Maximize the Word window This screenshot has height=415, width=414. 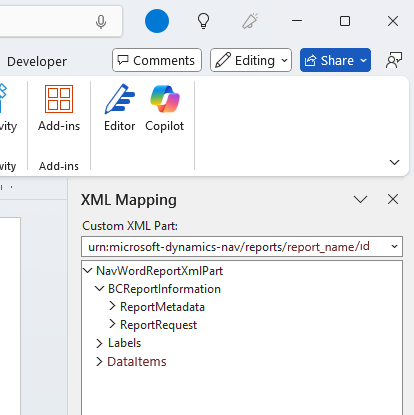(345, 21)
